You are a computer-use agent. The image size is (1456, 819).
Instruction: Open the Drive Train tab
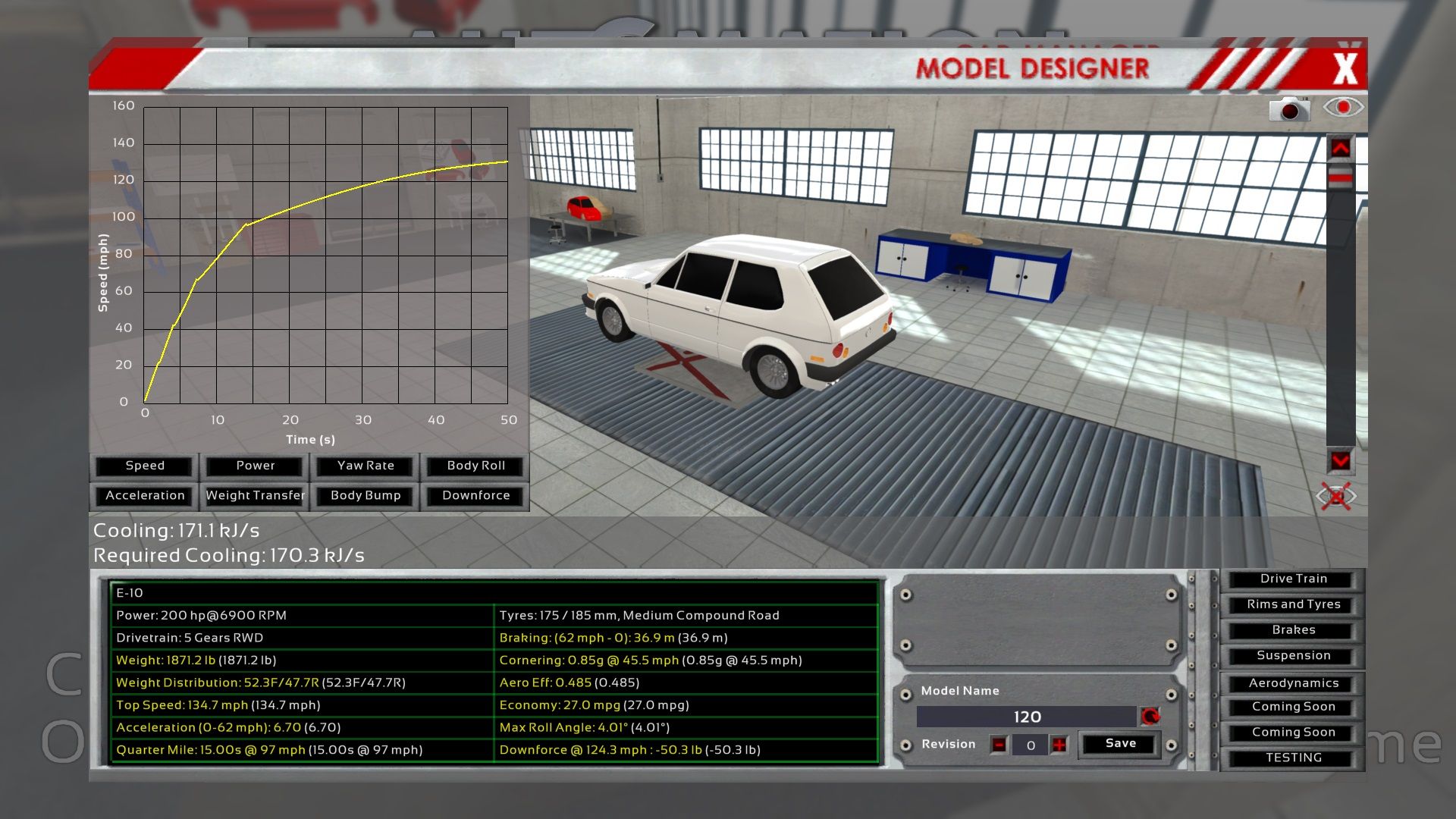(1293, 579)
